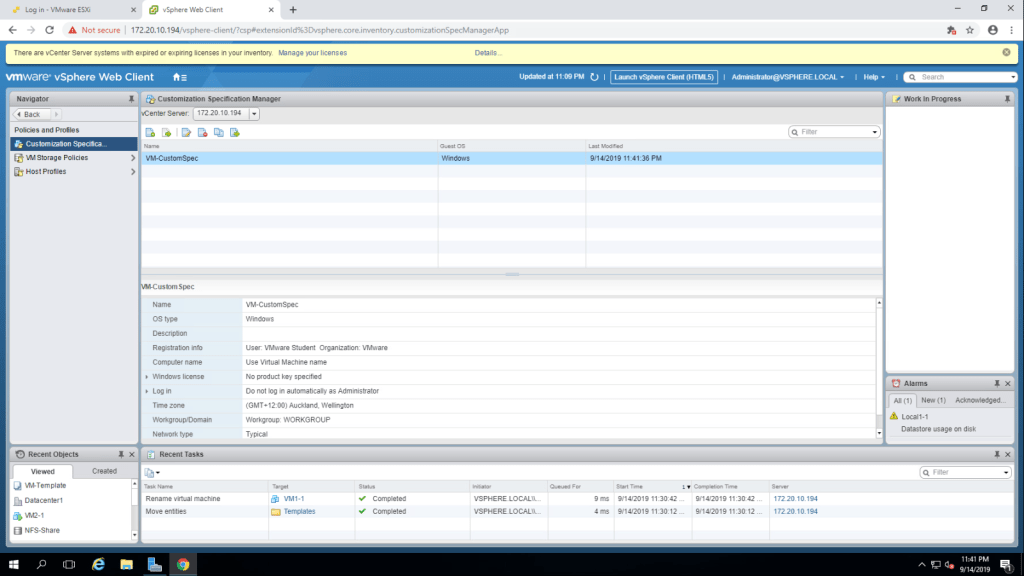
Task: Click the Manage your licenses link
Action: pyautogui.click(x=312, y=53)
